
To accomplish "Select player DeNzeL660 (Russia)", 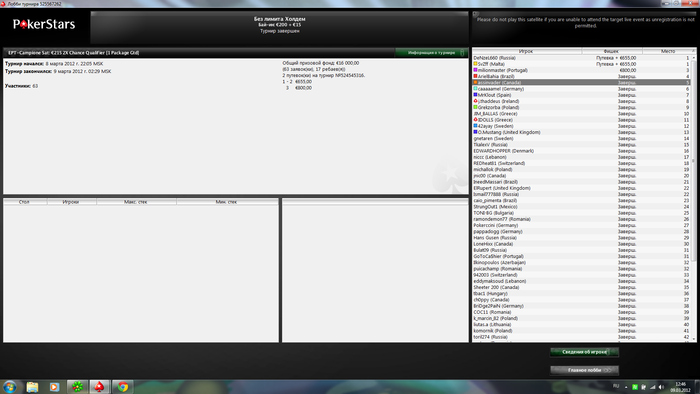I will pos(582,58).
